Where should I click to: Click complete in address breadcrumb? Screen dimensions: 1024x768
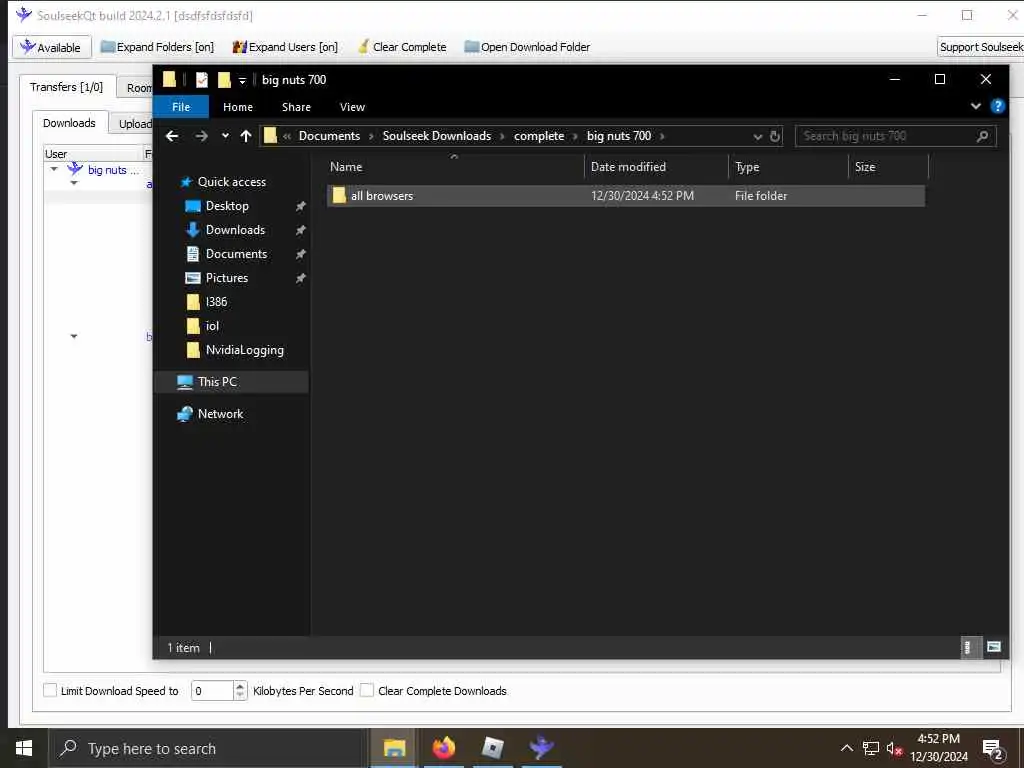(x=539, y=136)
